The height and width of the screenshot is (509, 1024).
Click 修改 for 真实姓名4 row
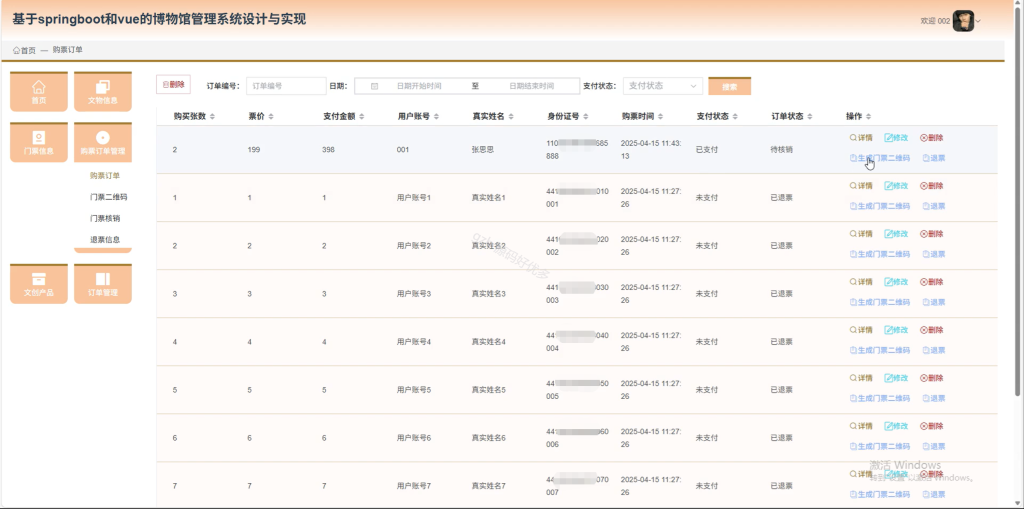[896, 330]
